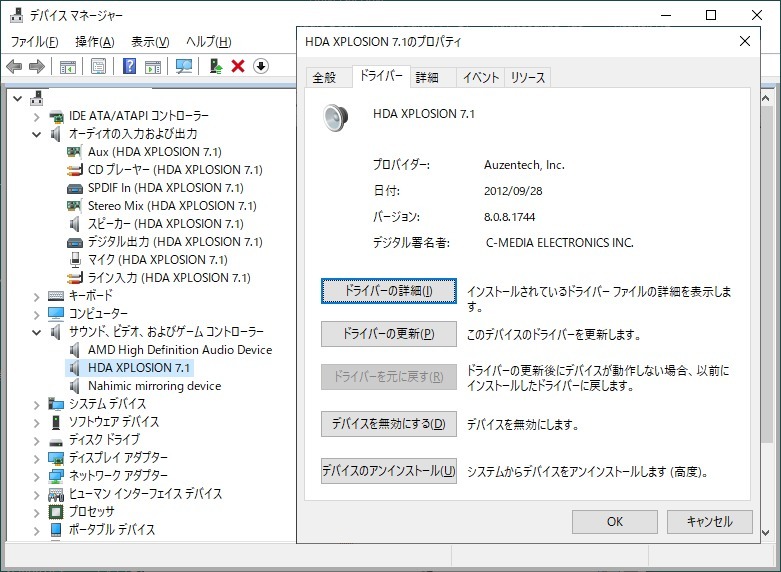This screenshot has width=781, height=572.
Task: Expand IDE ATA/ATAPI コントローラー
Action: (x=36, y=117)
